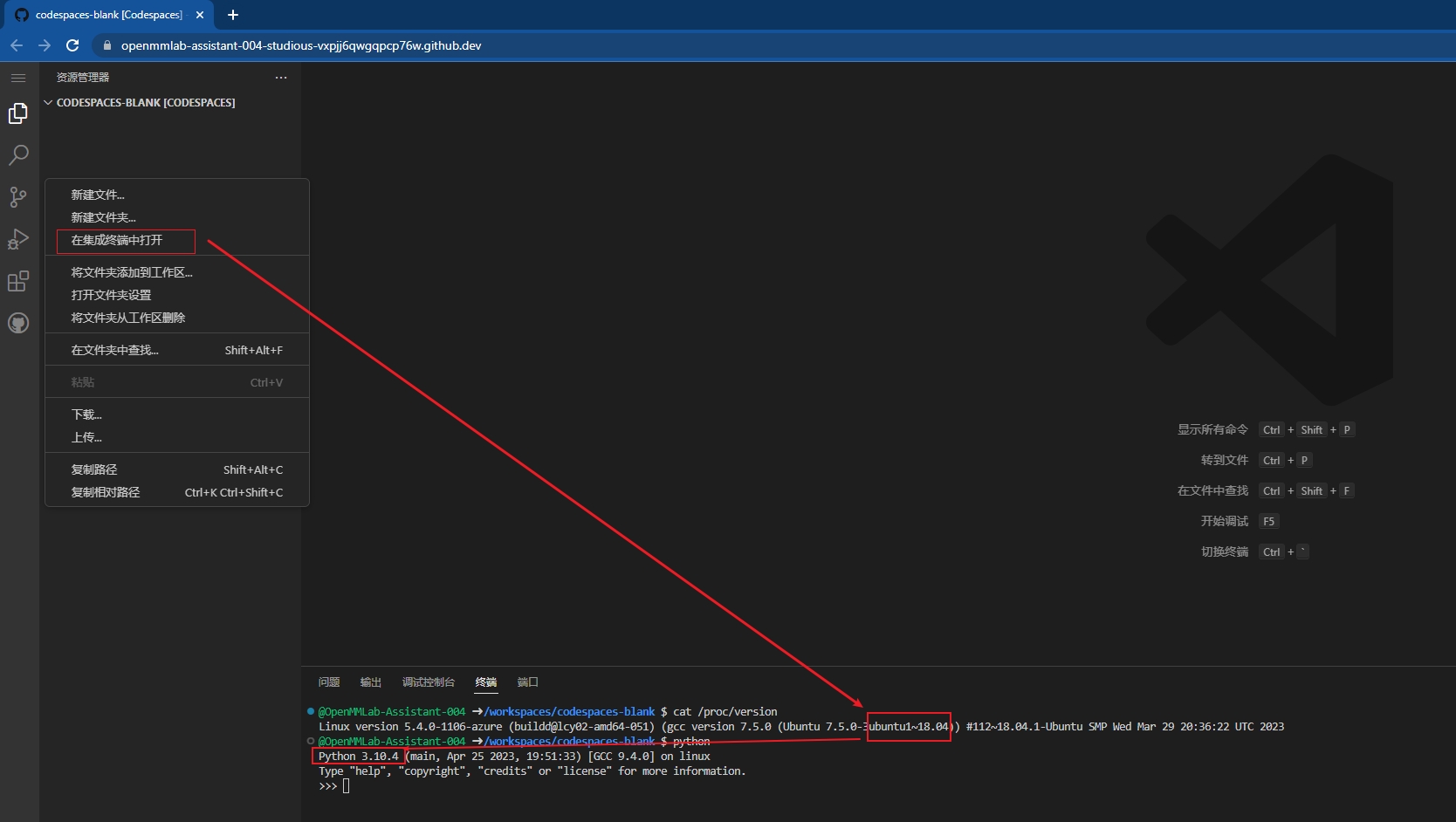
Task: Click the browser address bar URL
Action: point(301,45)
